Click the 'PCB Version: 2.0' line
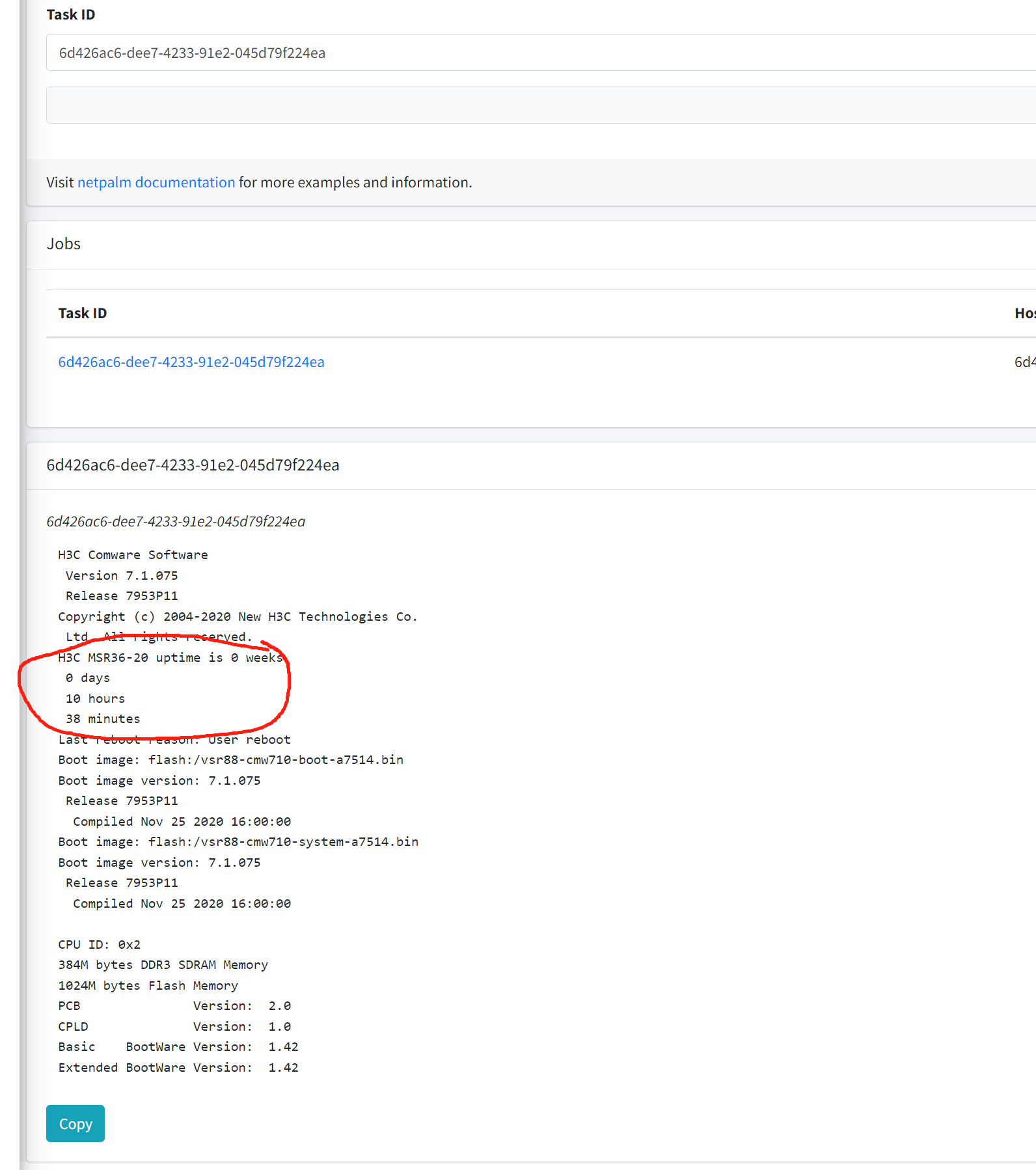The width and height of the screenshot is (1036, 1170). point(174,1005)
